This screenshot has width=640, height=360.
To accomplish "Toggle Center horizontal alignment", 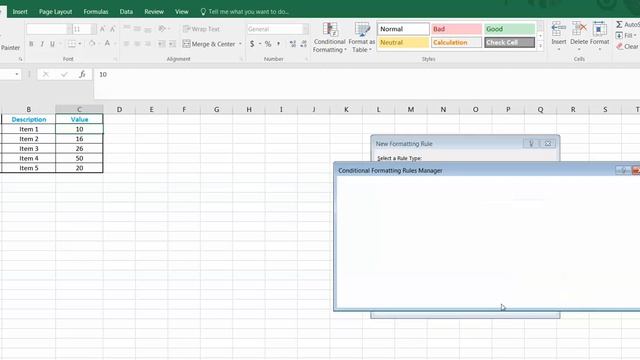I will [x=137, y=44].
